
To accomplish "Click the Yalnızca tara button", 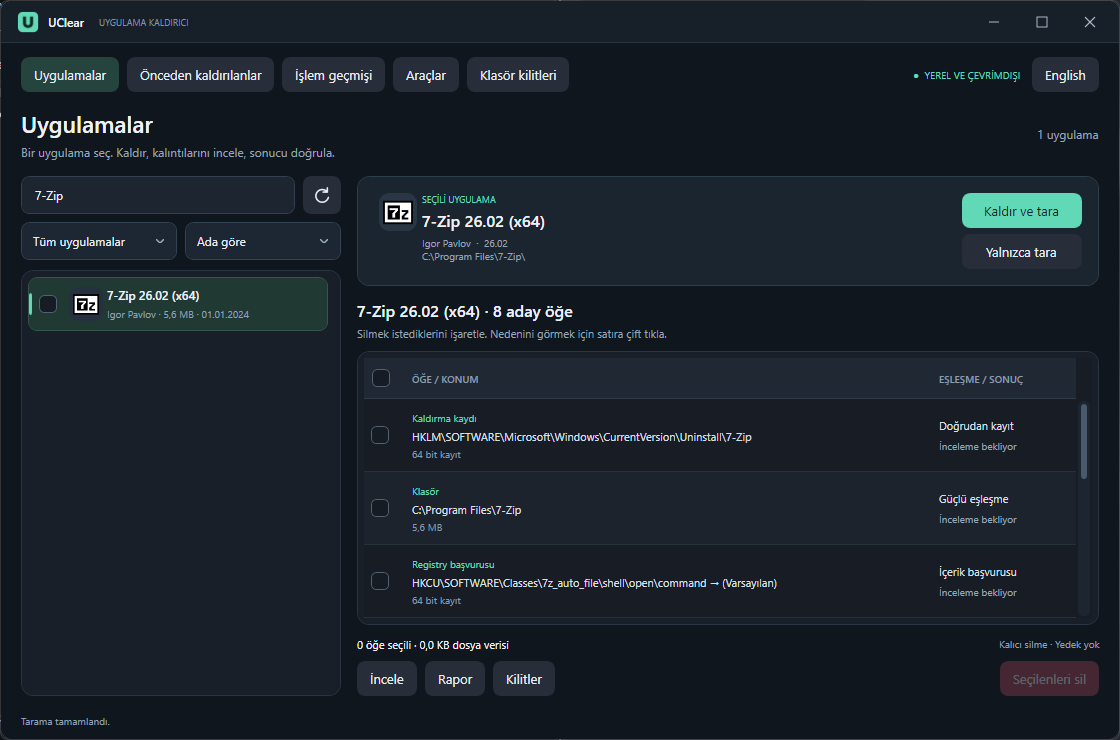I will [1021, 252].
